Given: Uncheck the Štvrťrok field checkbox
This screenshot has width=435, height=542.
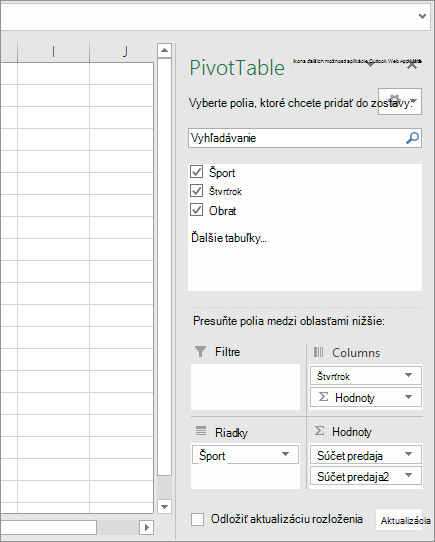Looking at the screenshot, I should point(196,190).
